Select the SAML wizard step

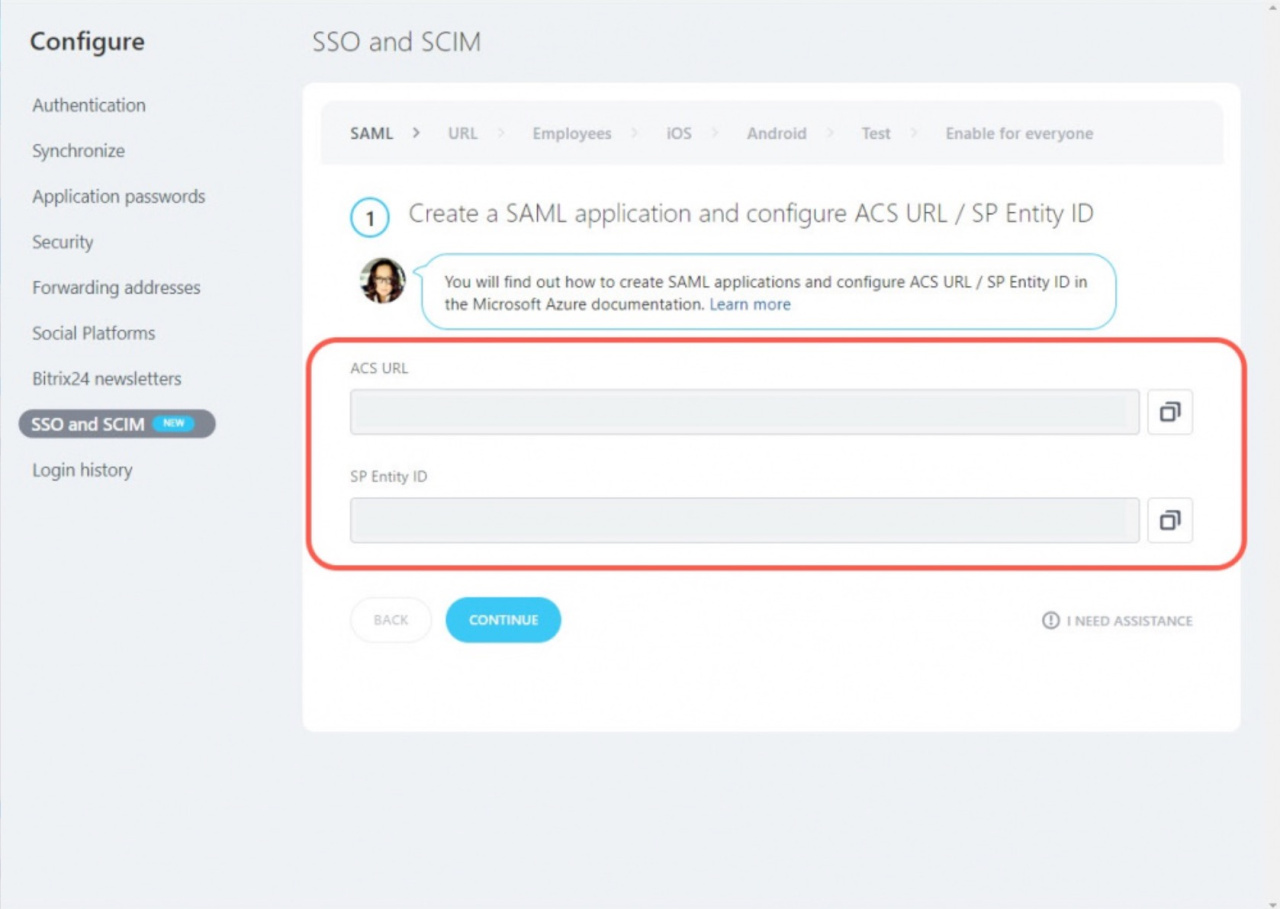(372, 133)
